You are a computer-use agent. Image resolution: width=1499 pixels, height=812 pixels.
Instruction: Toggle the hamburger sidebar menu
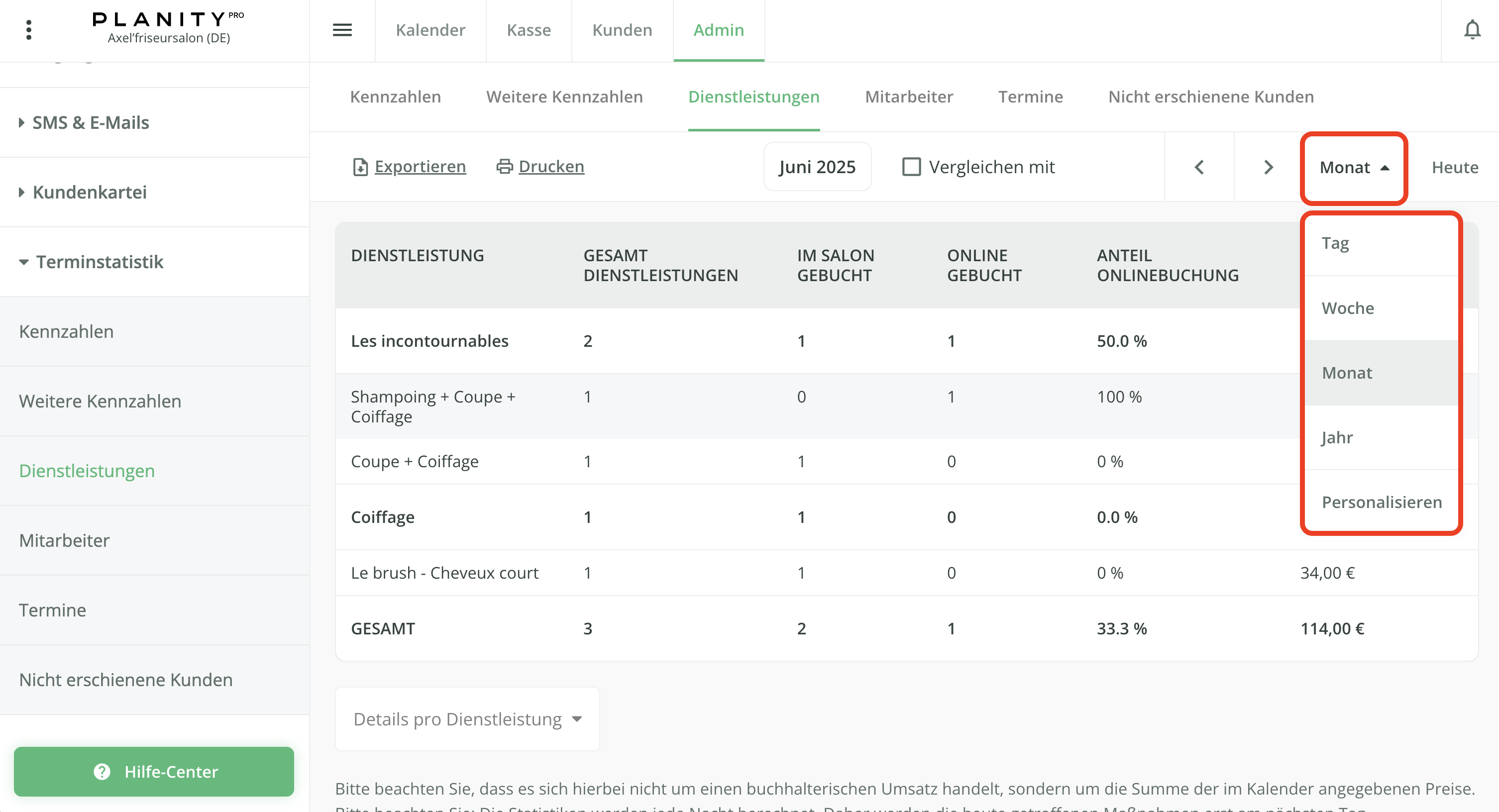342,30
